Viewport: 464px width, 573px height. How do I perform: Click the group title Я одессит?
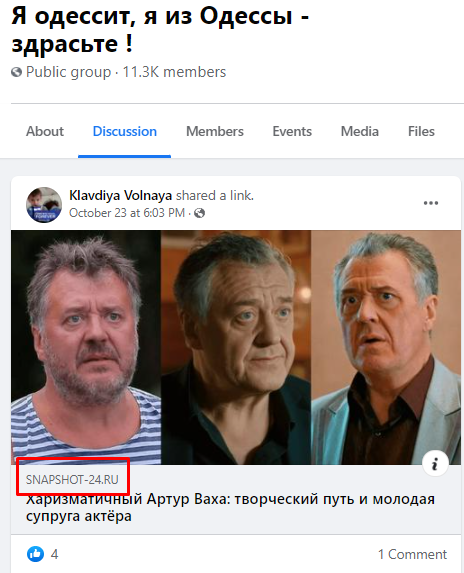point(160,30)
